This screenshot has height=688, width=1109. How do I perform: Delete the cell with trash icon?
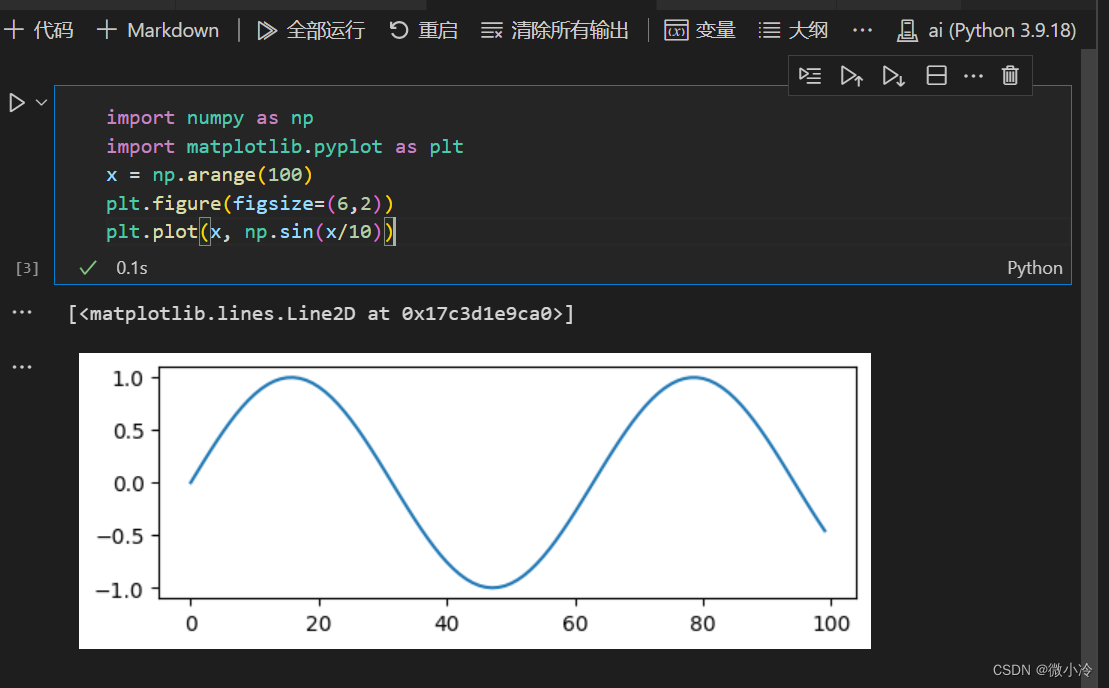pos(1010,76)
